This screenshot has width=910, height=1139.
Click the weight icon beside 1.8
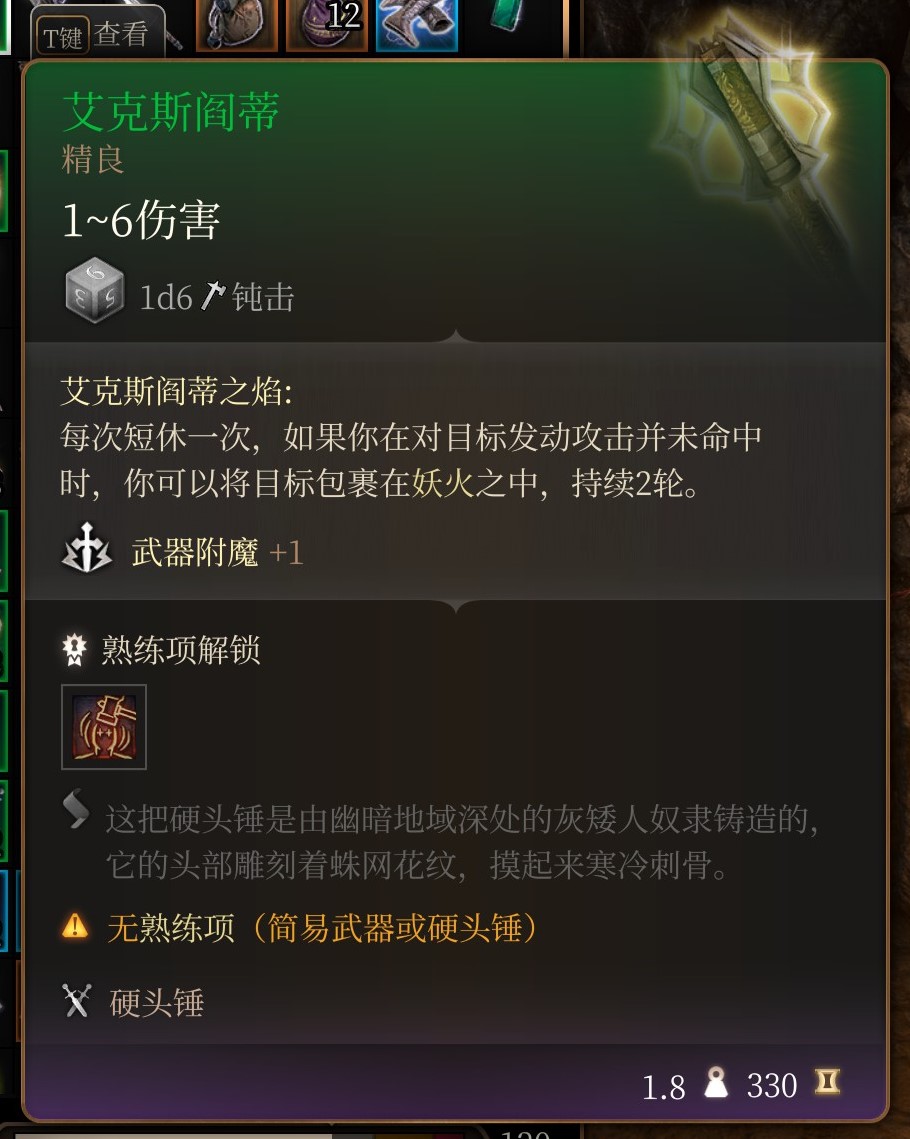[716, 1082]
